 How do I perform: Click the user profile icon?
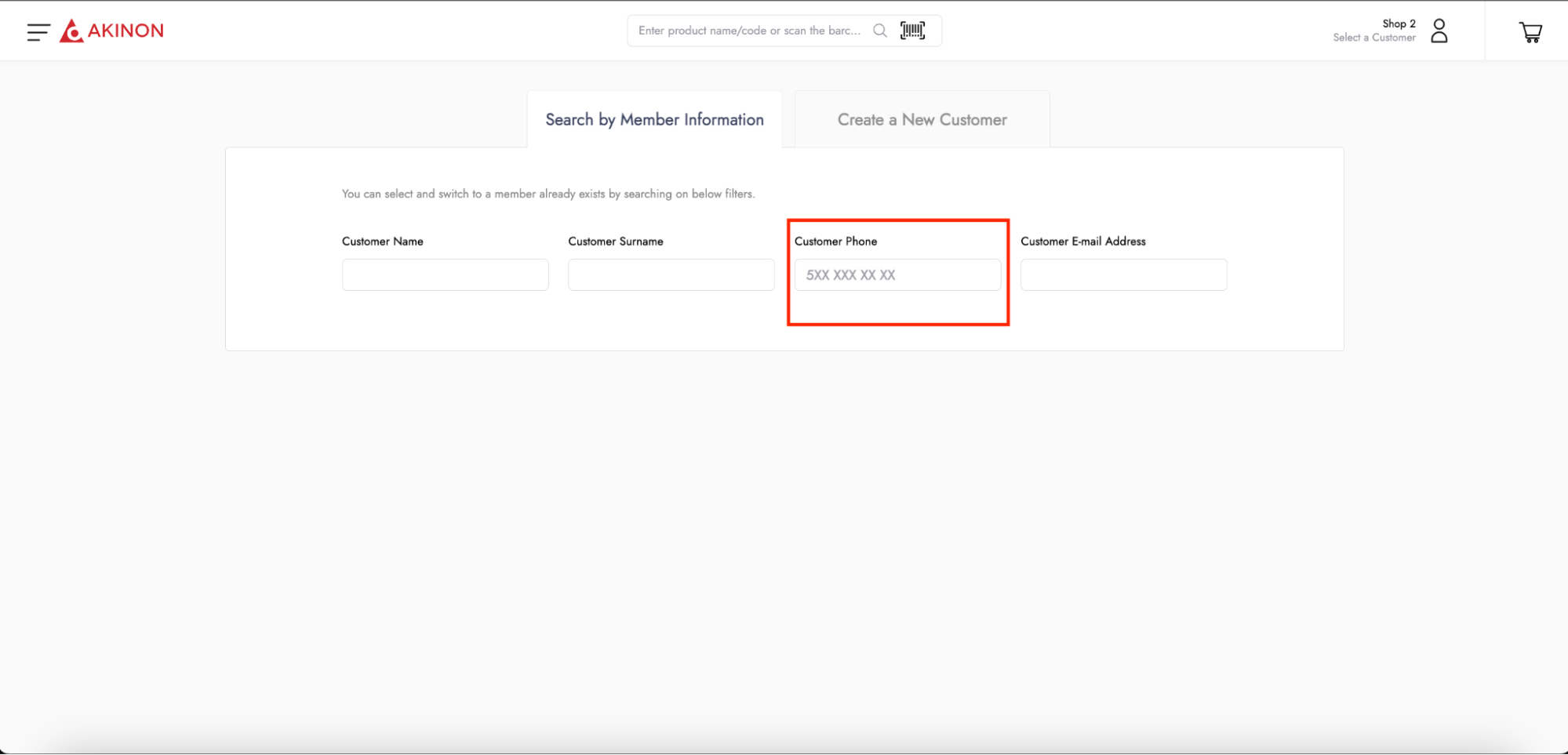point(1439,31)
